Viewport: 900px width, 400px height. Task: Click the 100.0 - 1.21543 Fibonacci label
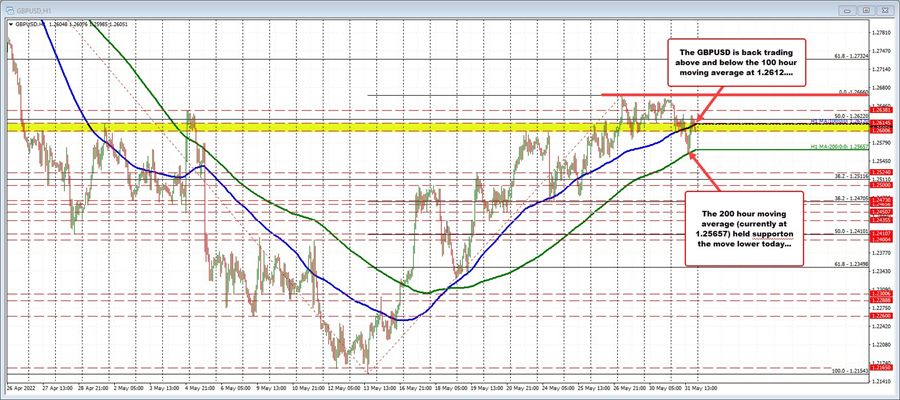(849, 371)
